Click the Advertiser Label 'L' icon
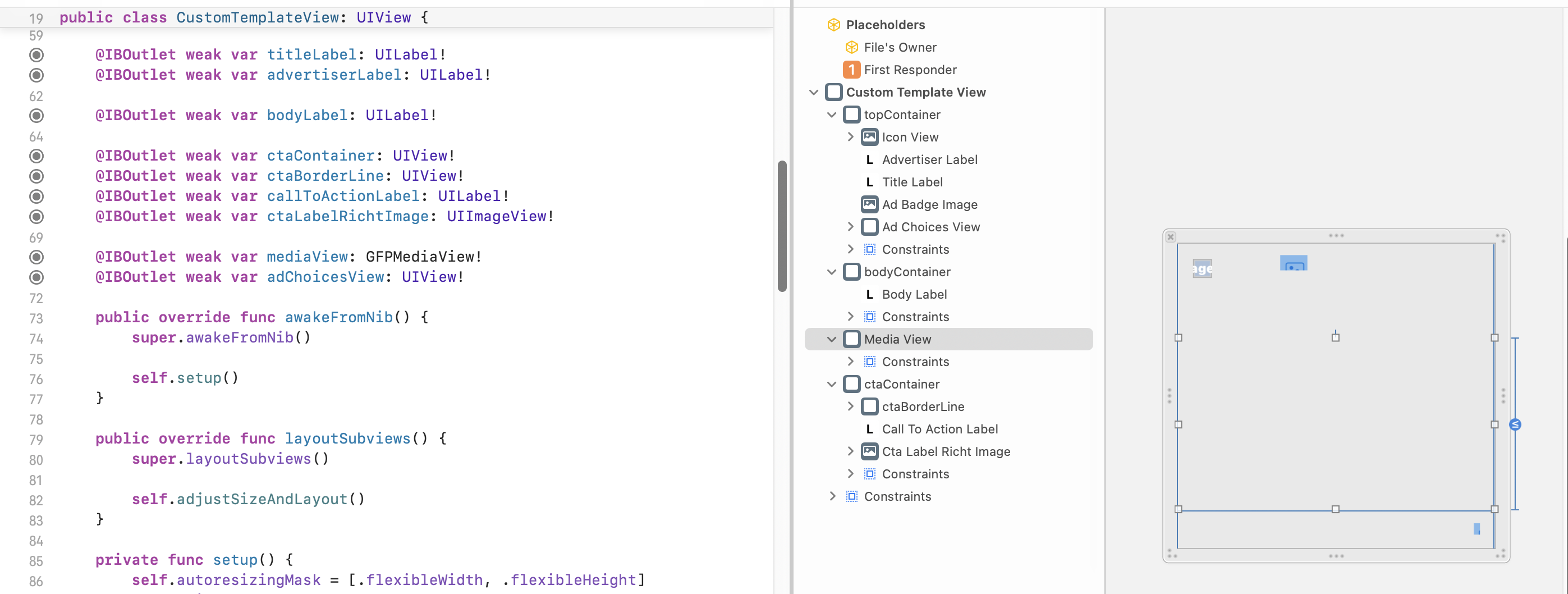 click(869, 159)
